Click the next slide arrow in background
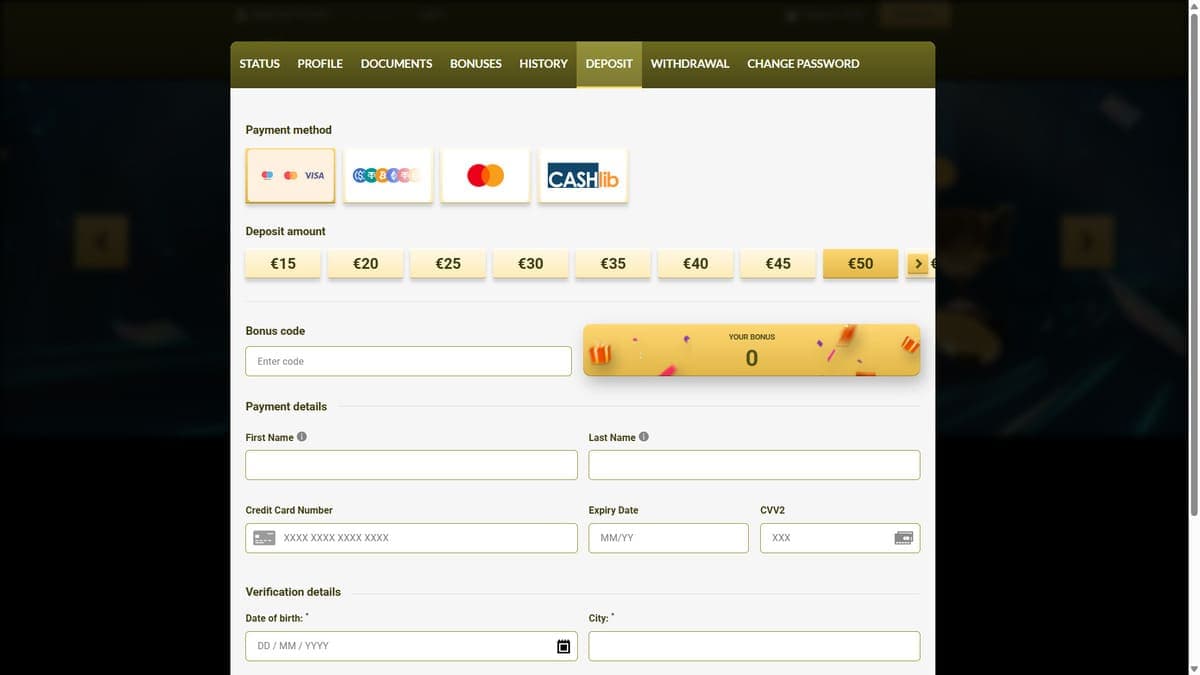The height and width of the screenshot is (675, 1200). [1088, 241]
